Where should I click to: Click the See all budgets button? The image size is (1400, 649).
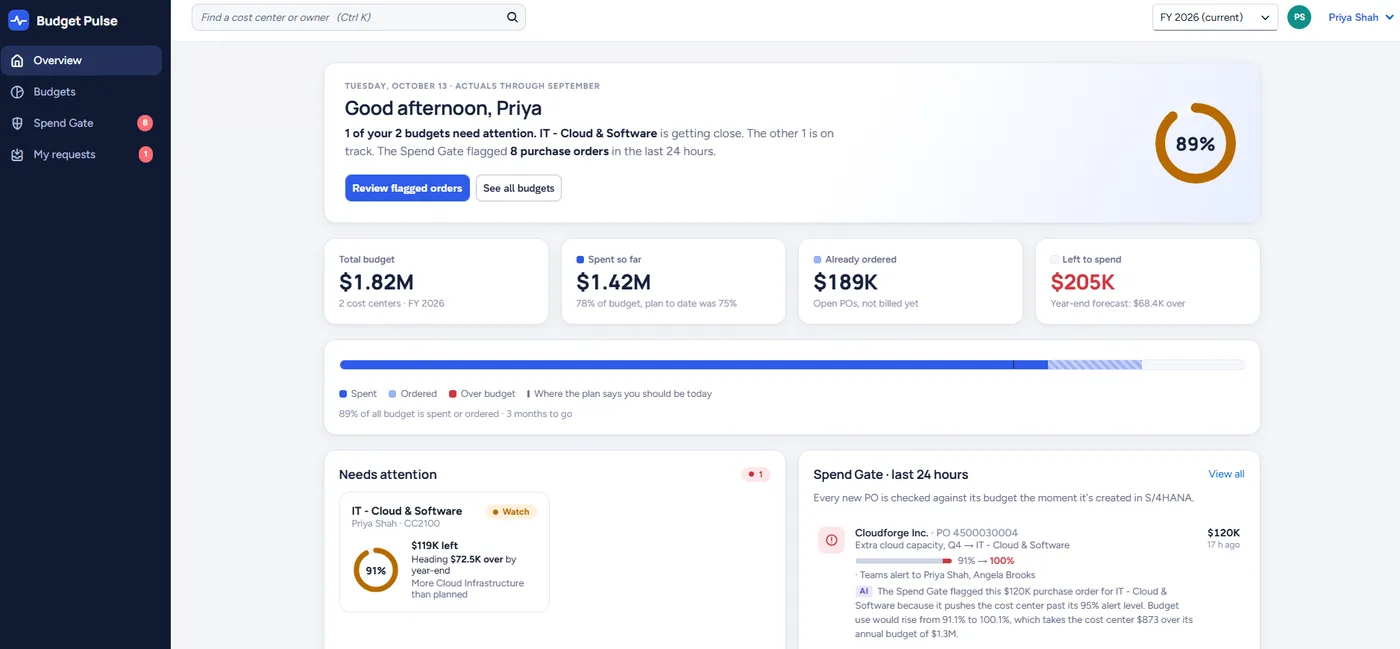[x=518, y=188]
